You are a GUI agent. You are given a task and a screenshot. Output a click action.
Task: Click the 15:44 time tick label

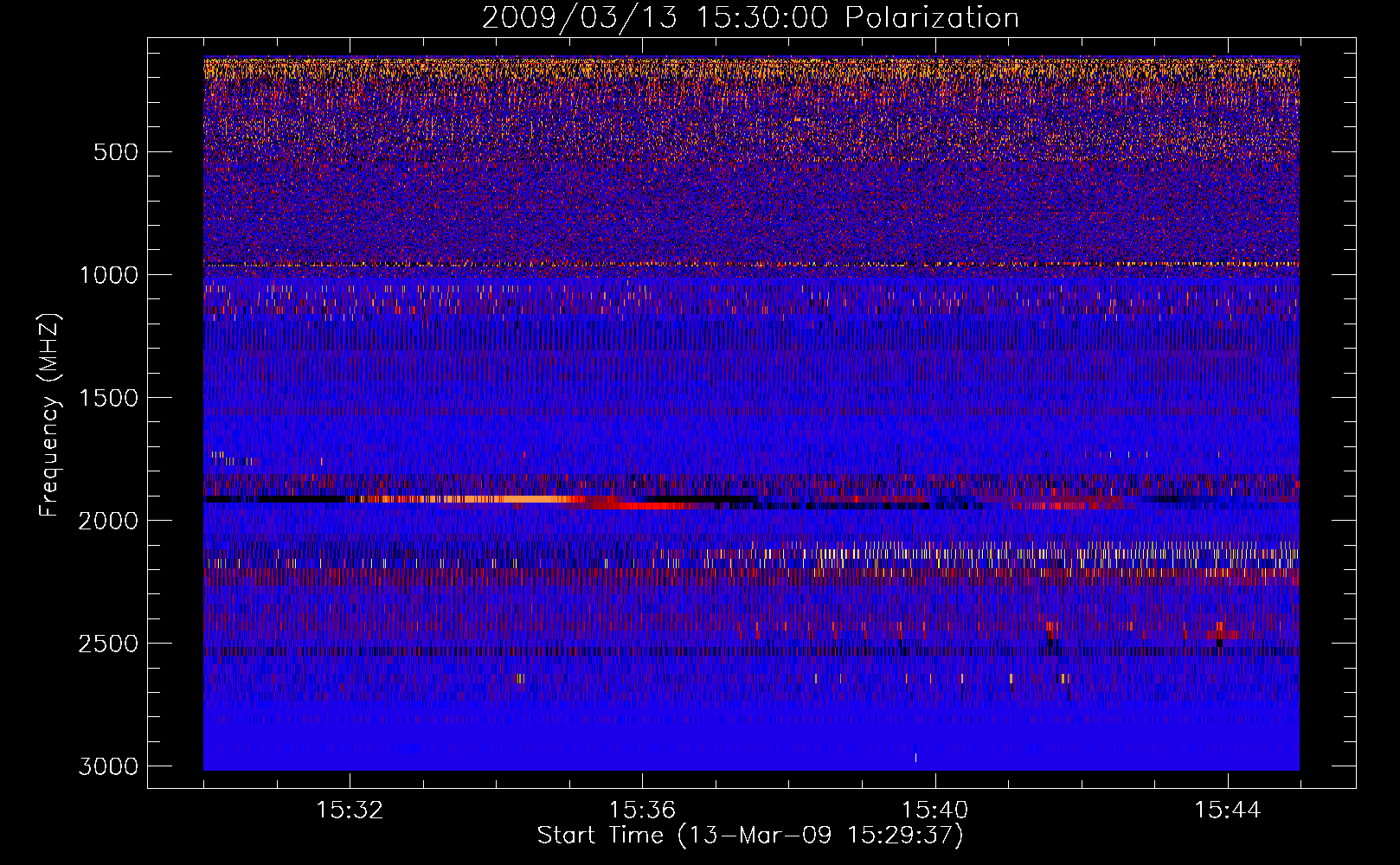tap(1228, 811)
